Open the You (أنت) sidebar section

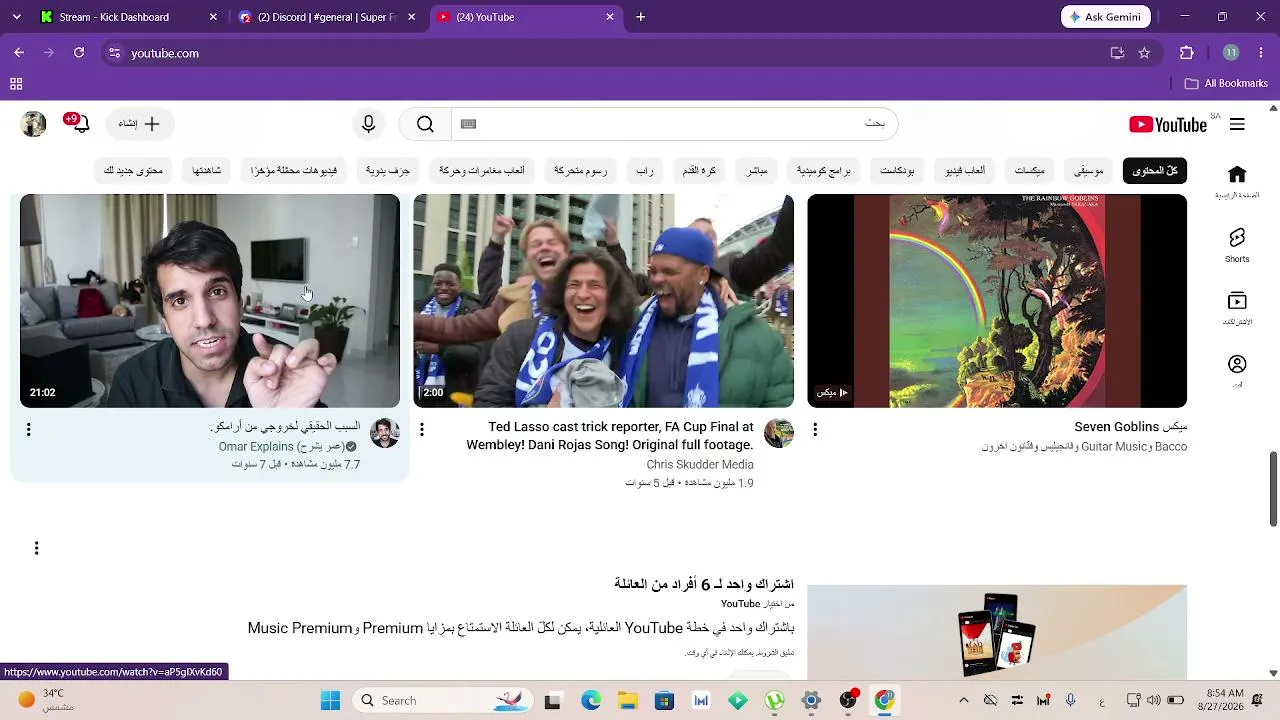[x=1237, y=371]
